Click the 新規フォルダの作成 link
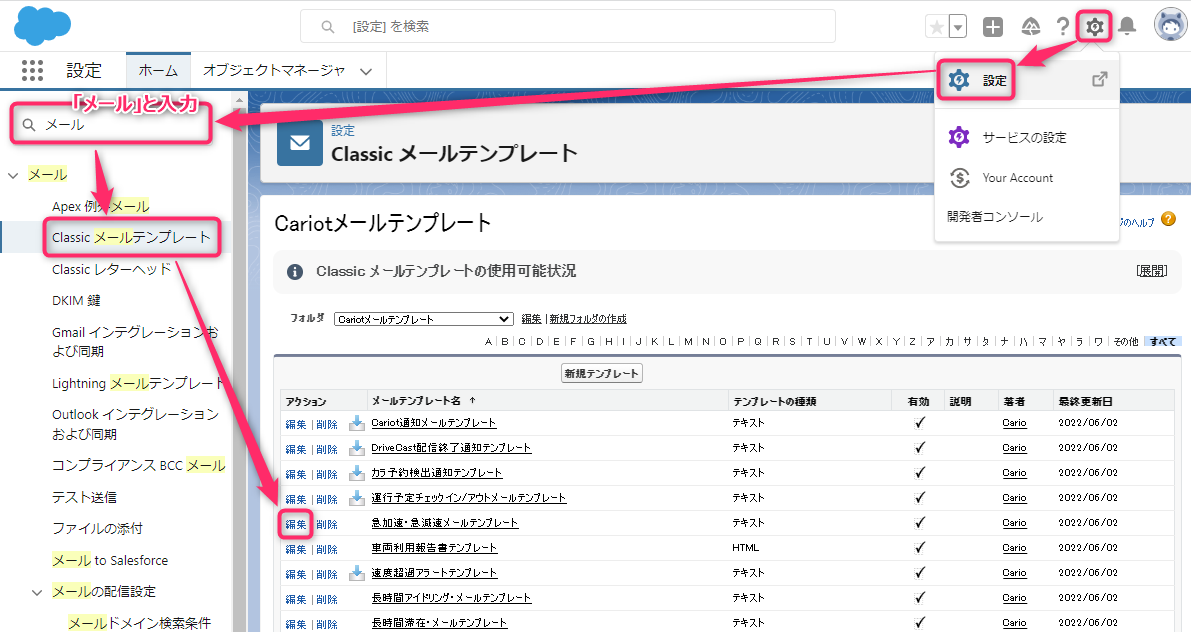Viewport: 1191px width, 632px height. click(x=588, y=319)
